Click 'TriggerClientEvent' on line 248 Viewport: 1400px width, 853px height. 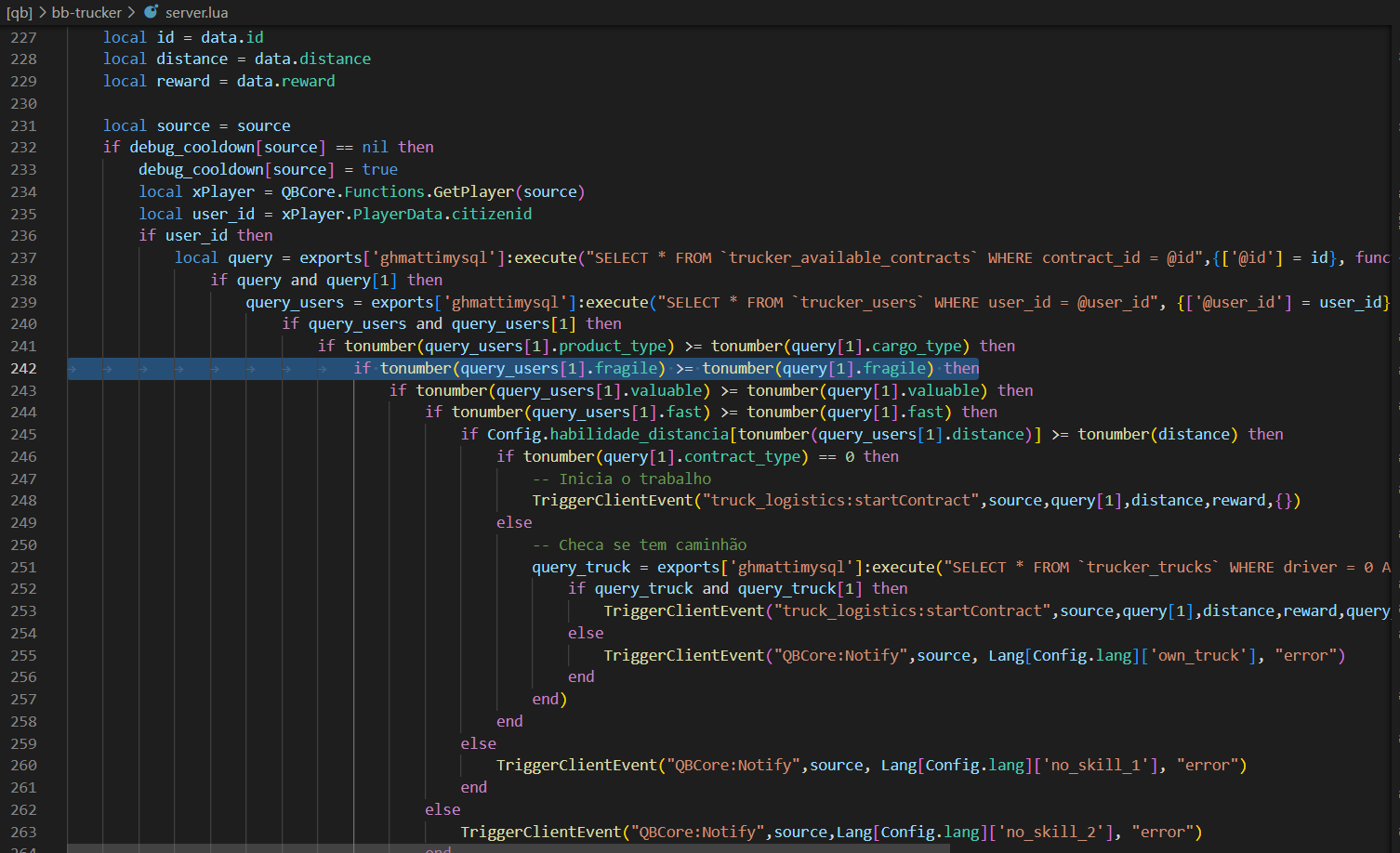(613, 500)
